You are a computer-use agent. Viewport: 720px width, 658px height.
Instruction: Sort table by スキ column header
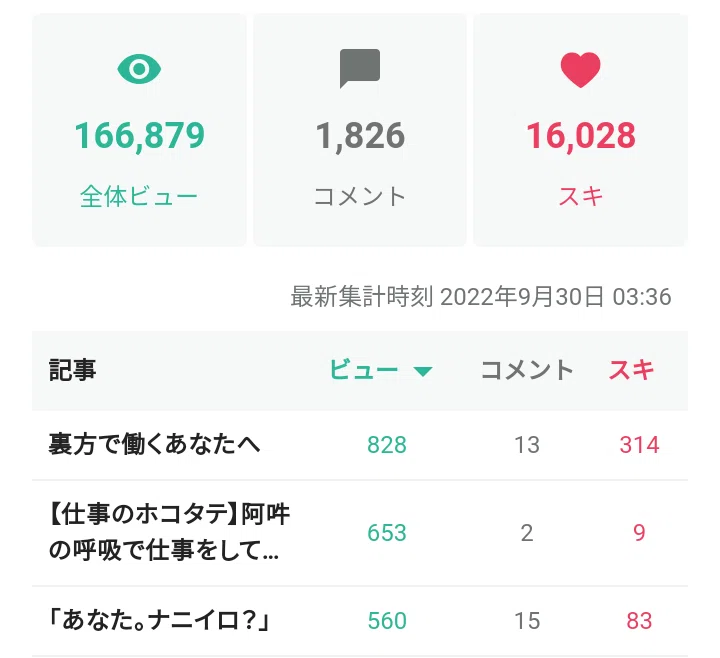[x=631, y=370]
